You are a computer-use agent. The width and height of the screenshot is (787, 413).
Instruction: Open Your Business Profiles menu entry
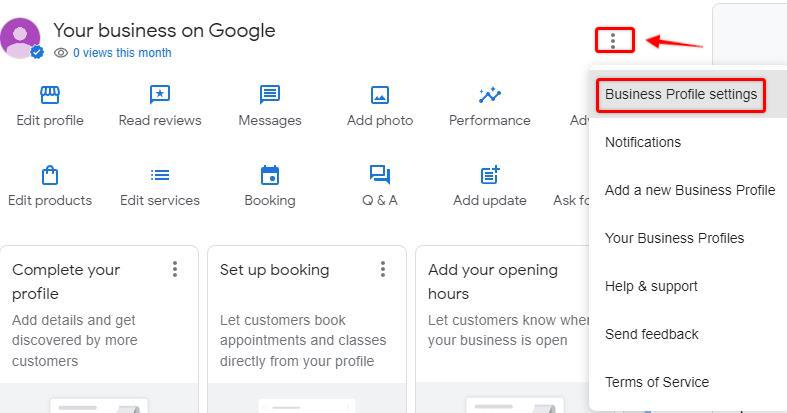(675, 238)
